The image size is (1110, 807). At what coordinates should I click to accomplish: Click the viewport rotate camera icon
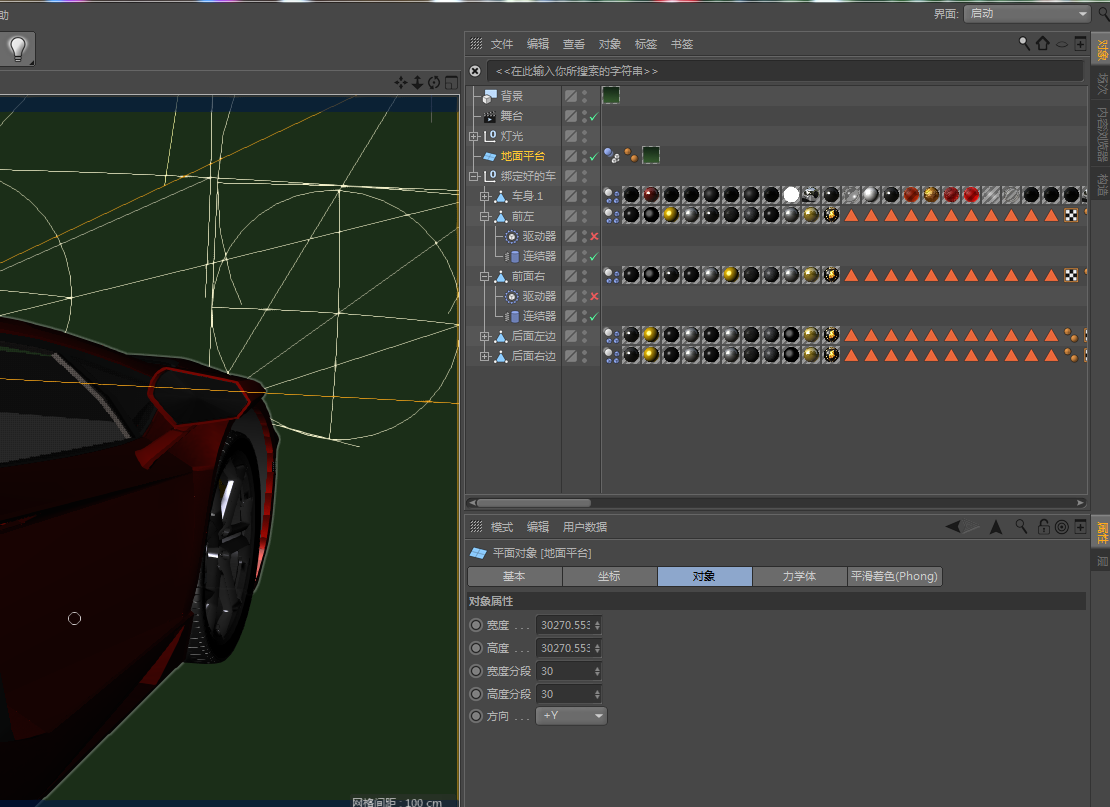pyautogui.click(x=434, y=82)
